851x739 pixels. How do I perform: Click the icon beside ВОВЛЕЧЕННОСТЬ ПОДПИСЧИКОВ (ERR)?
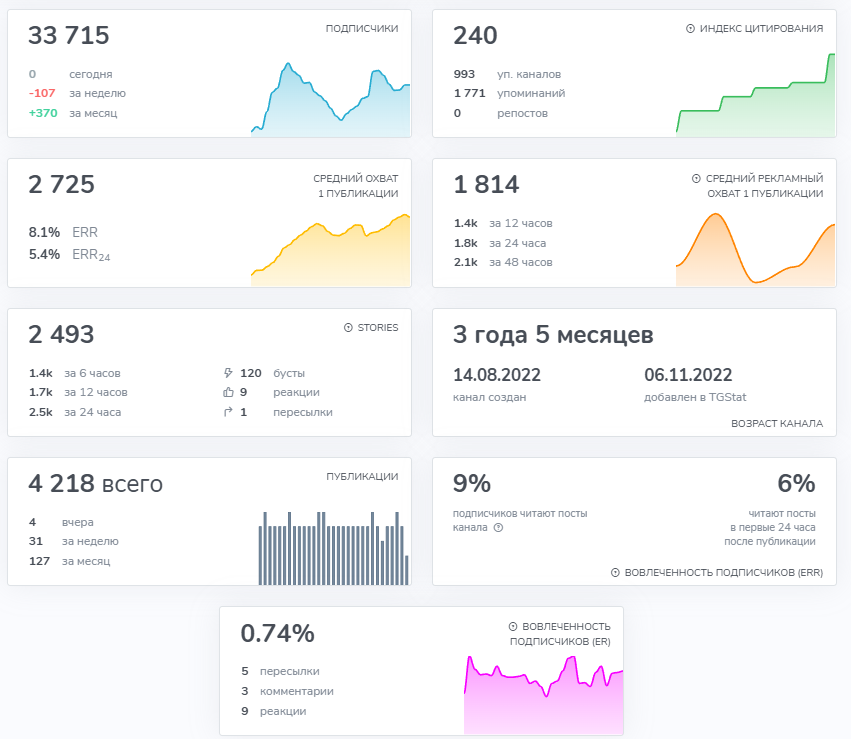(614, 573)
